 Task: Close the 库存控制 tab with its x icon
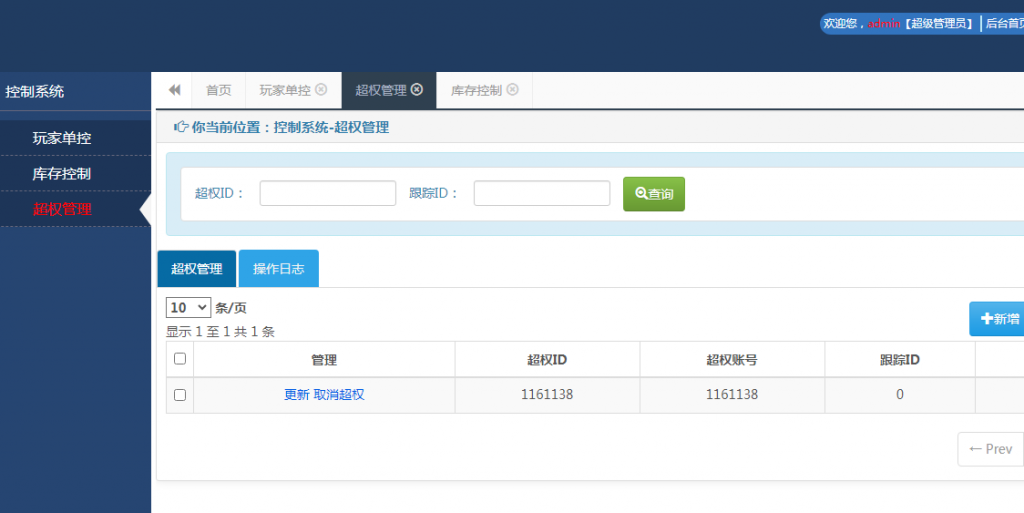click(x=512, y=89)
